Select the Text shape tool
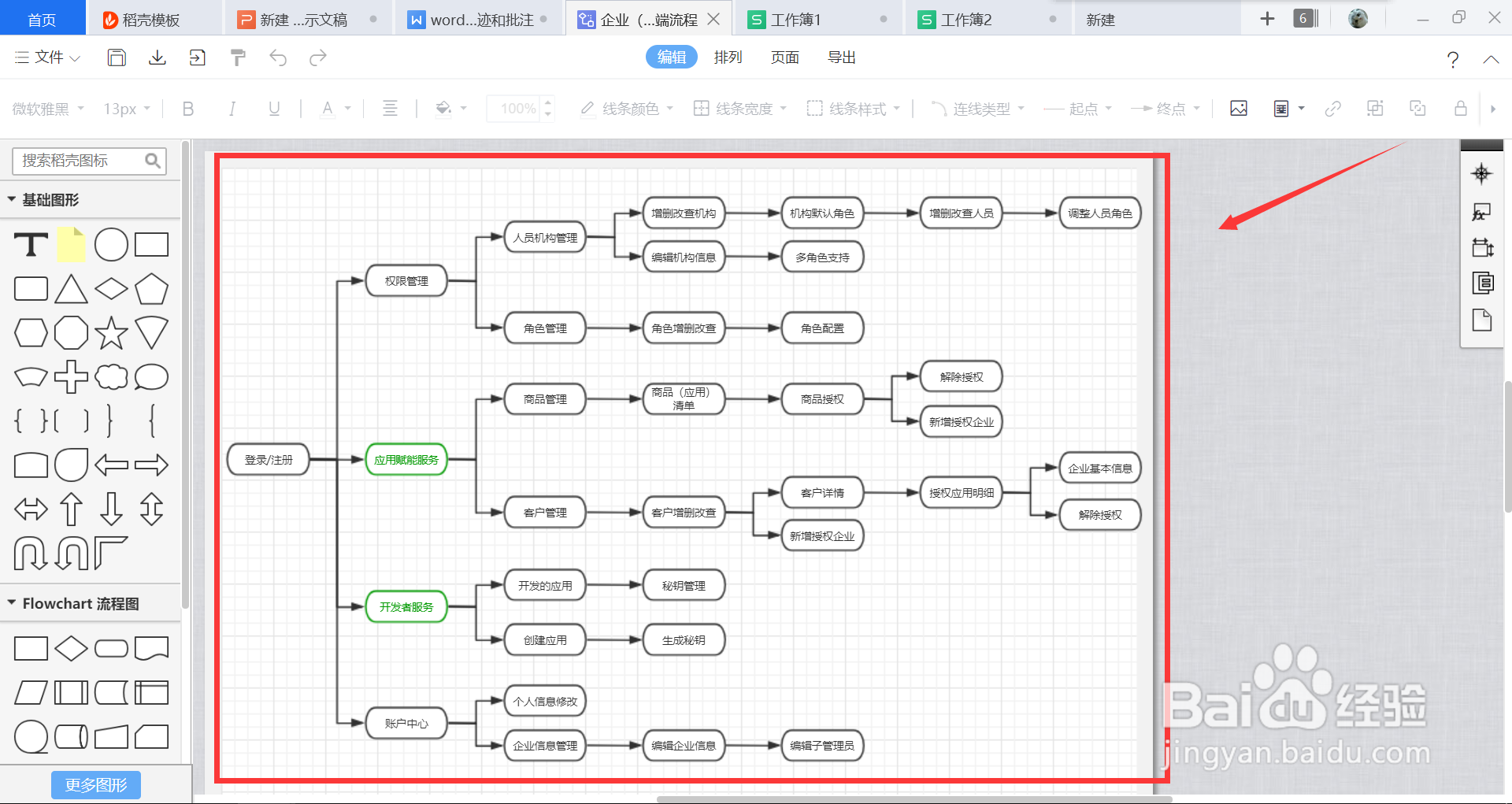The image size is (1512, 804). [x=31, y=245]
